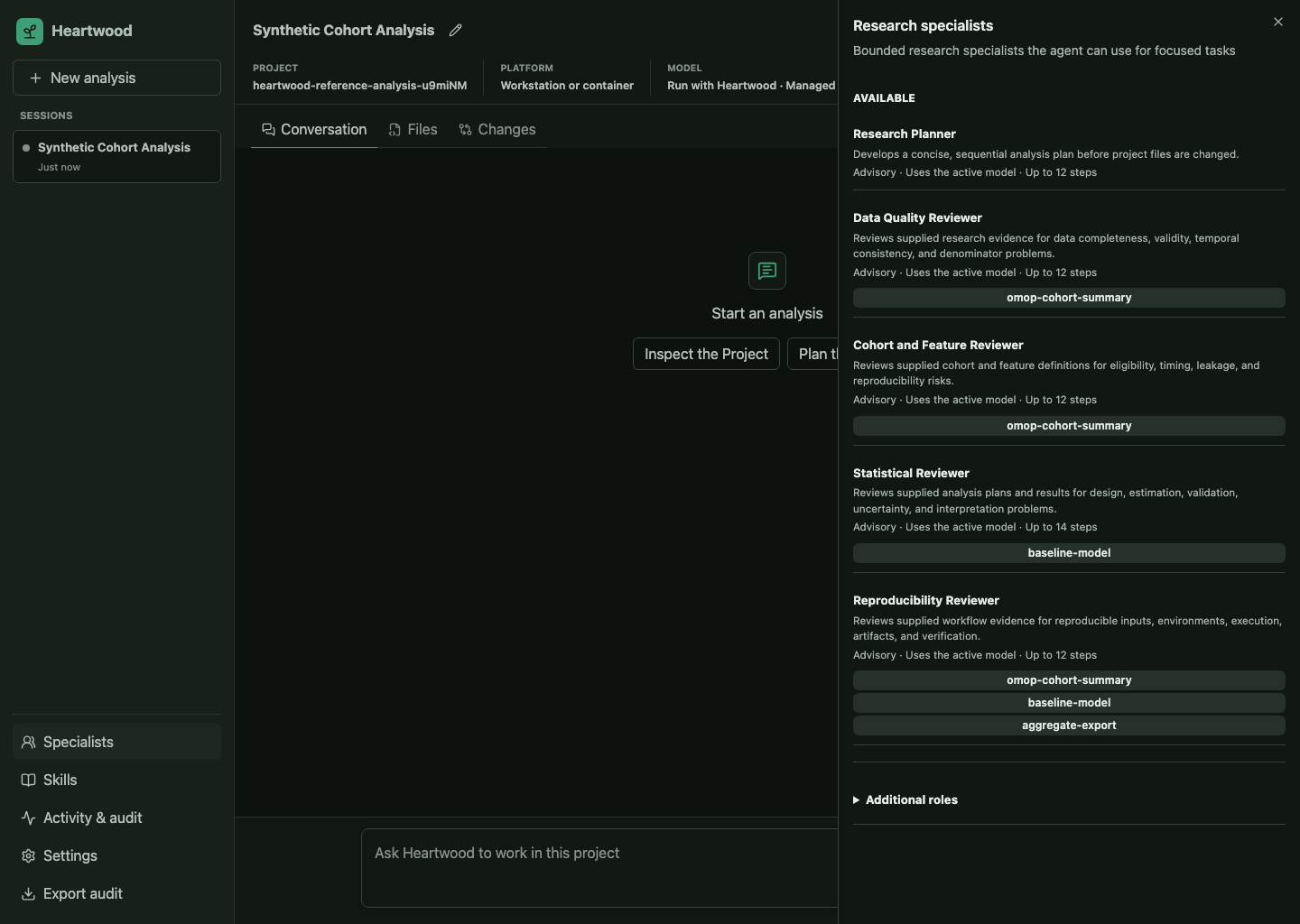
Task: Open Specialists in the sidebar
Action: click(116, 742)
